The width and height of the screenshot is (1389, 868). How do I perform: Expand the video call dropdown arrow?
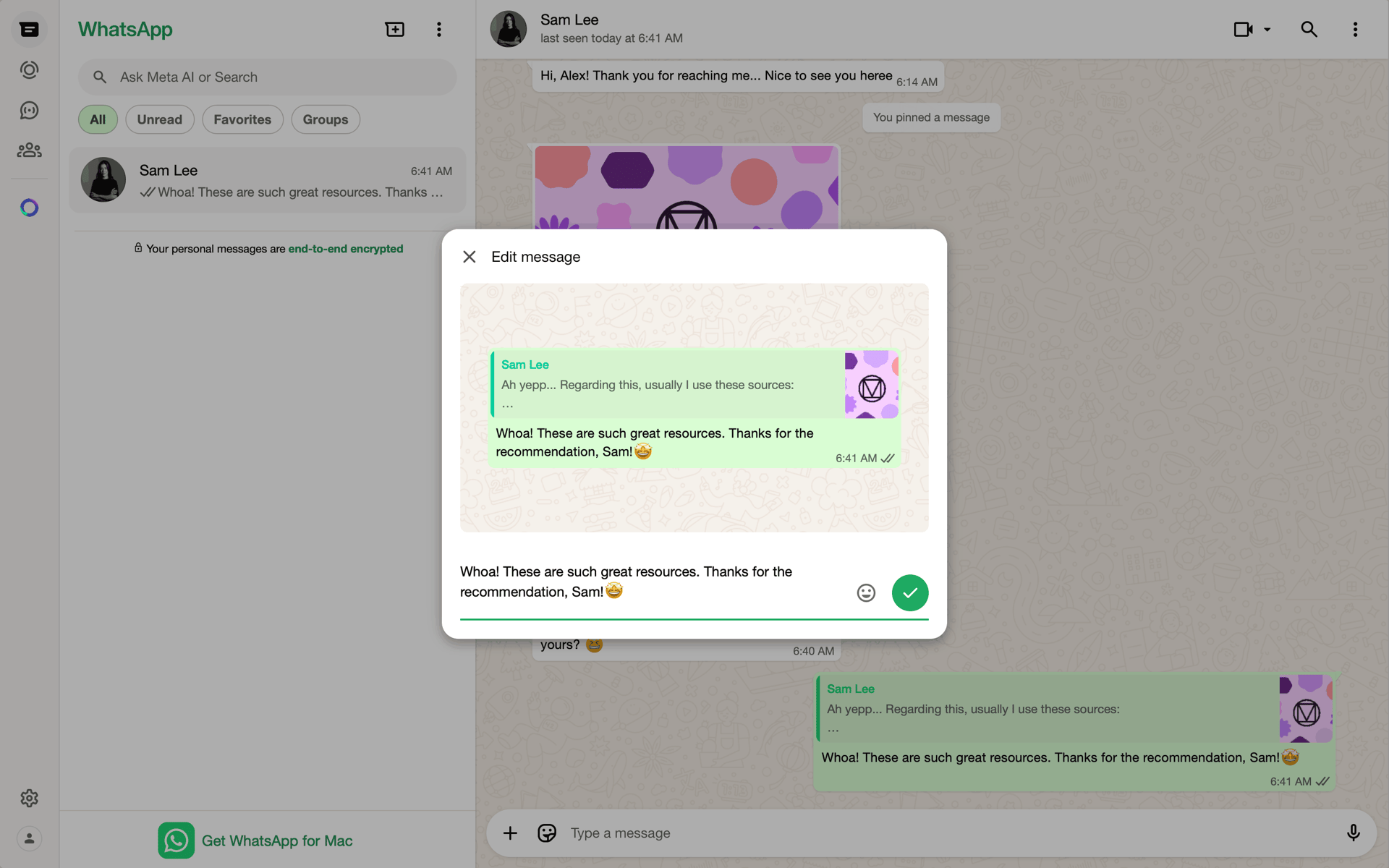point(1267,30)
